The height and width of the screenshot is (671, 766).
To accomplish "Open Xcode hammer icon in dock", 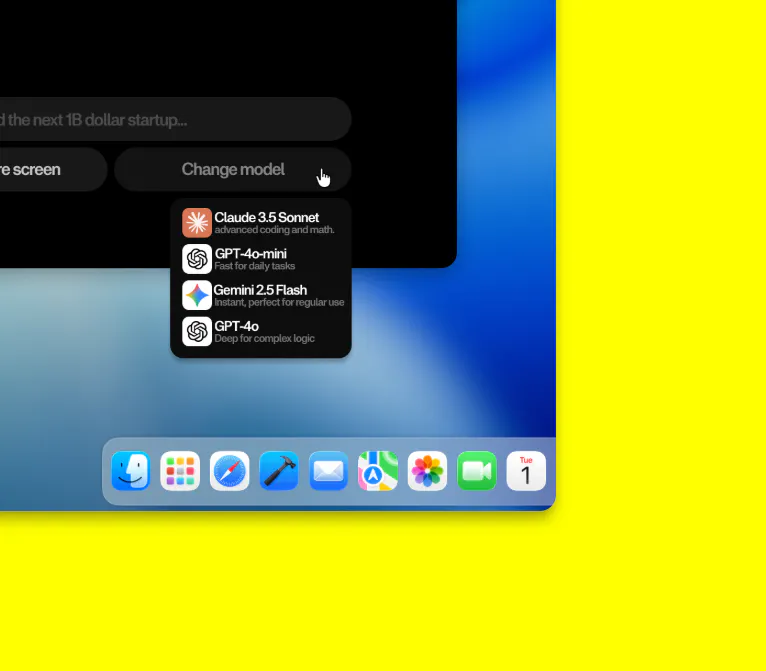I will [279, 471].
